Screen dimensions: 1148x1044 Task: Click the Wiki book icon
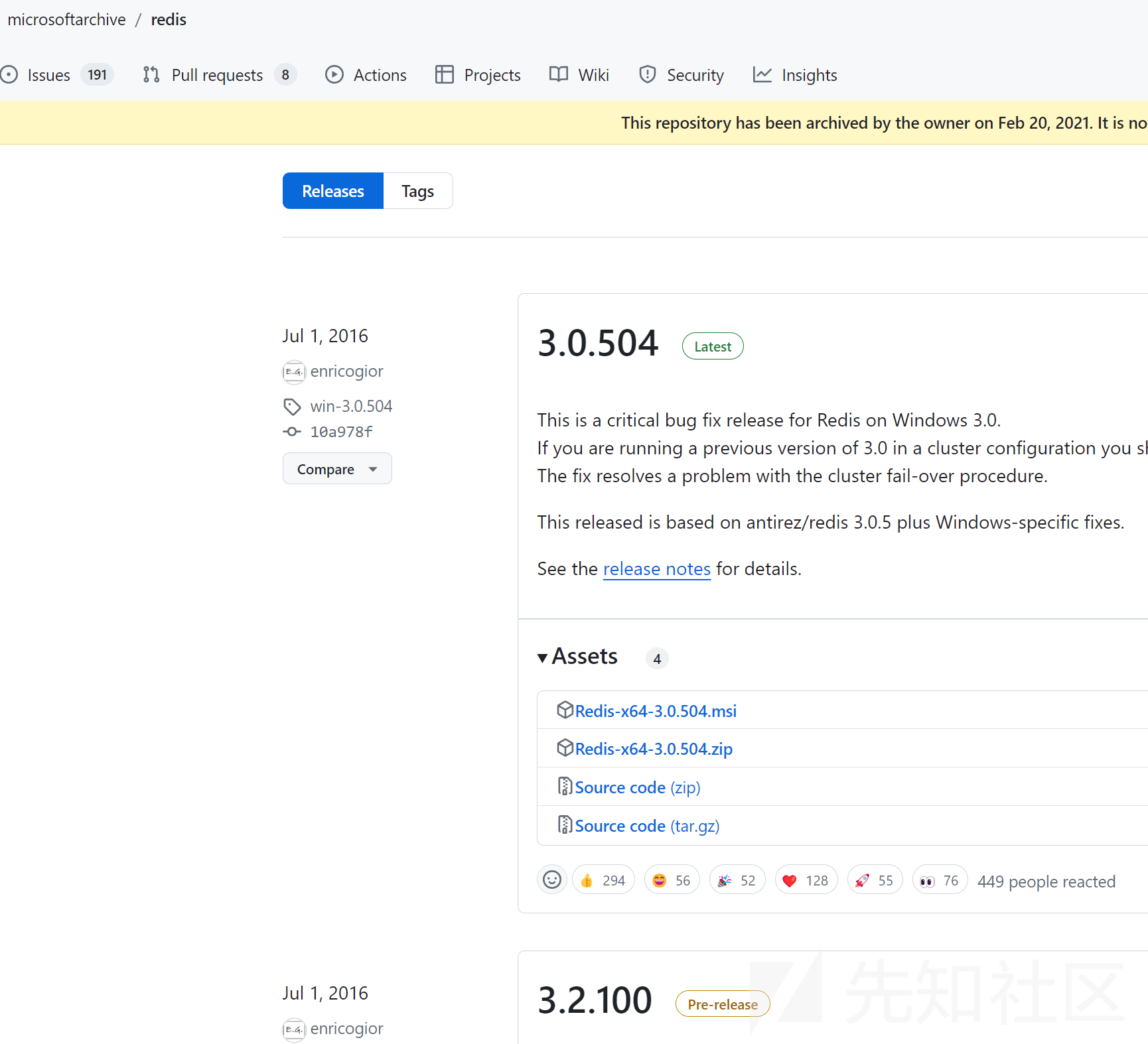559,74
